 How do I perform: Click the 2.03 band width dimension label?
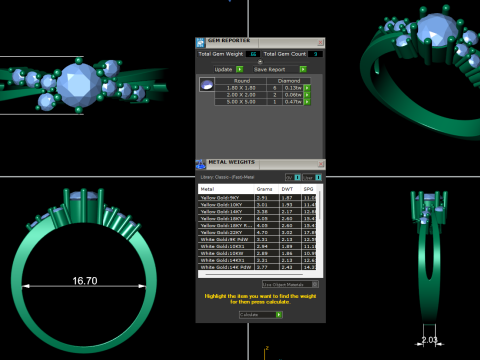429,340
